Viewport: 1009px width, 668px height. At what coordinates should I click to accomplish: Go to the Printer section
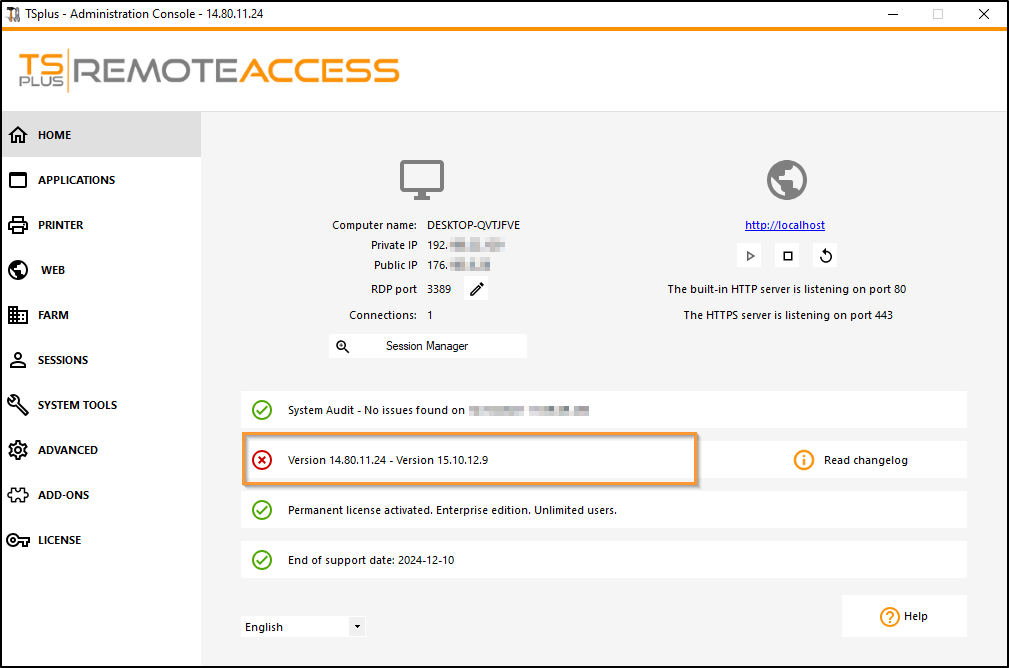(60, 225)
